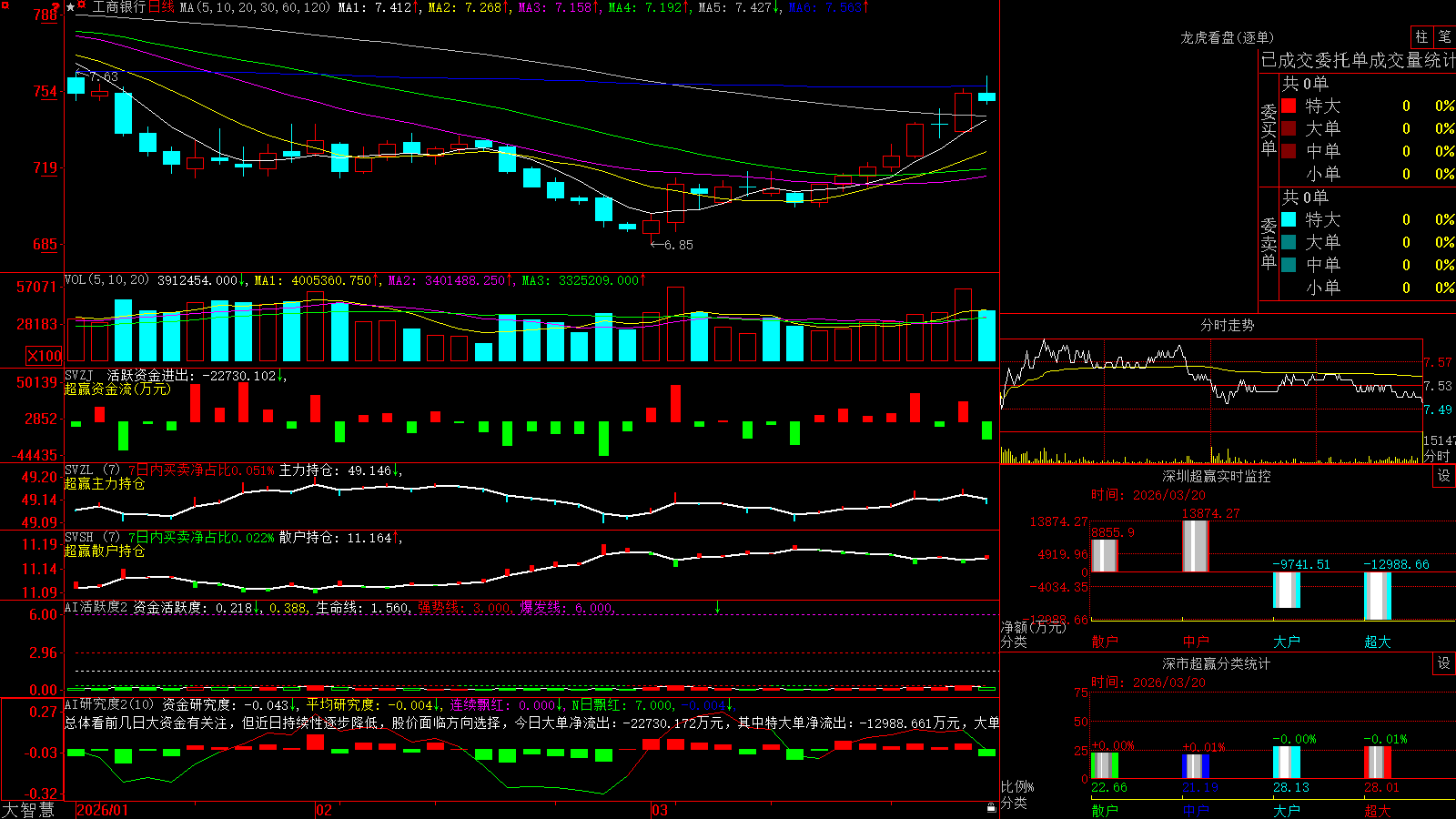
Task: Click the 大户 bar showing -9741.51
Action: pos(1287,590)
